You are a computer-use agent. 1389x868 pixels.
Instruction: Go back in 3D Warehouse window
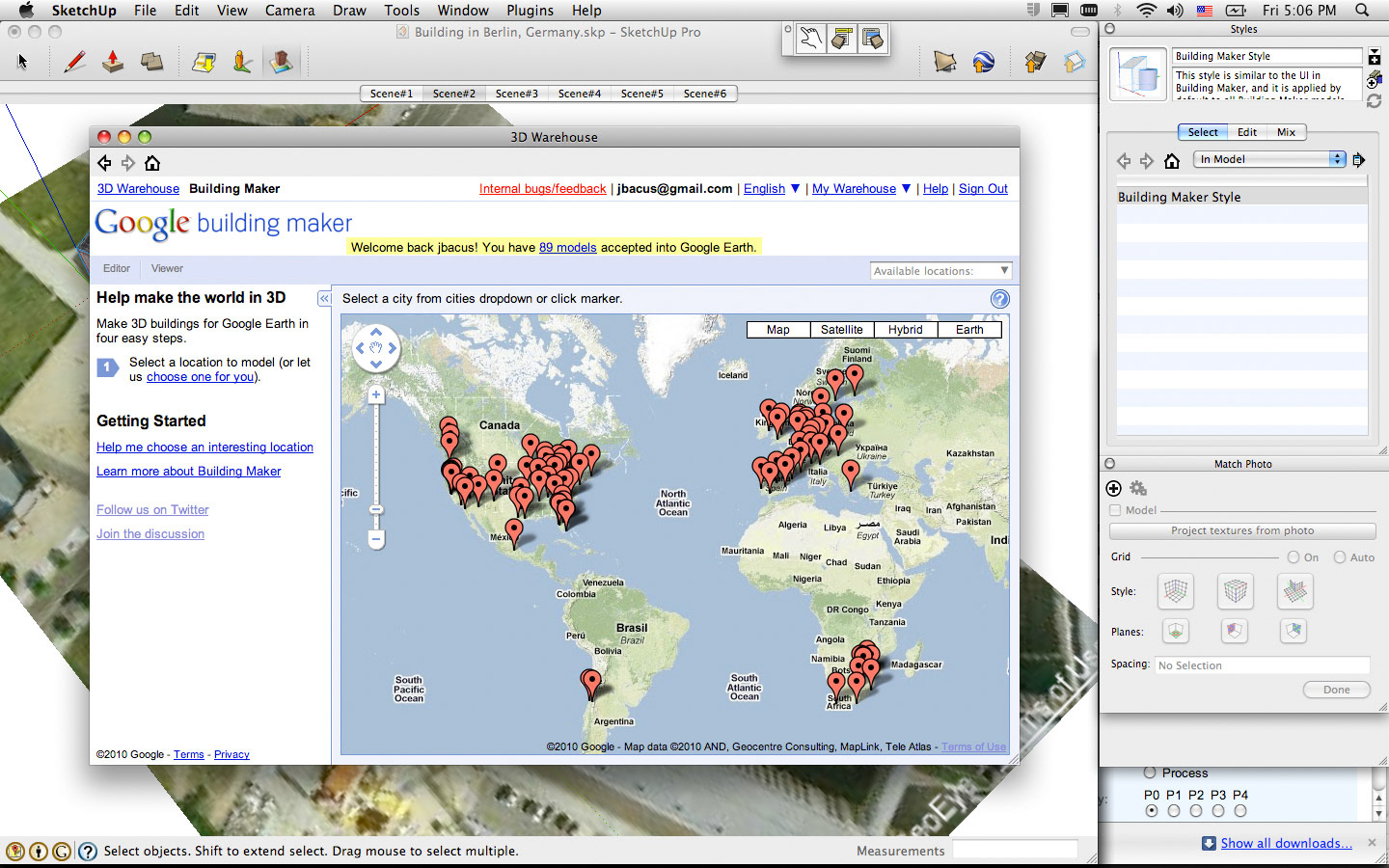point(104,163)
